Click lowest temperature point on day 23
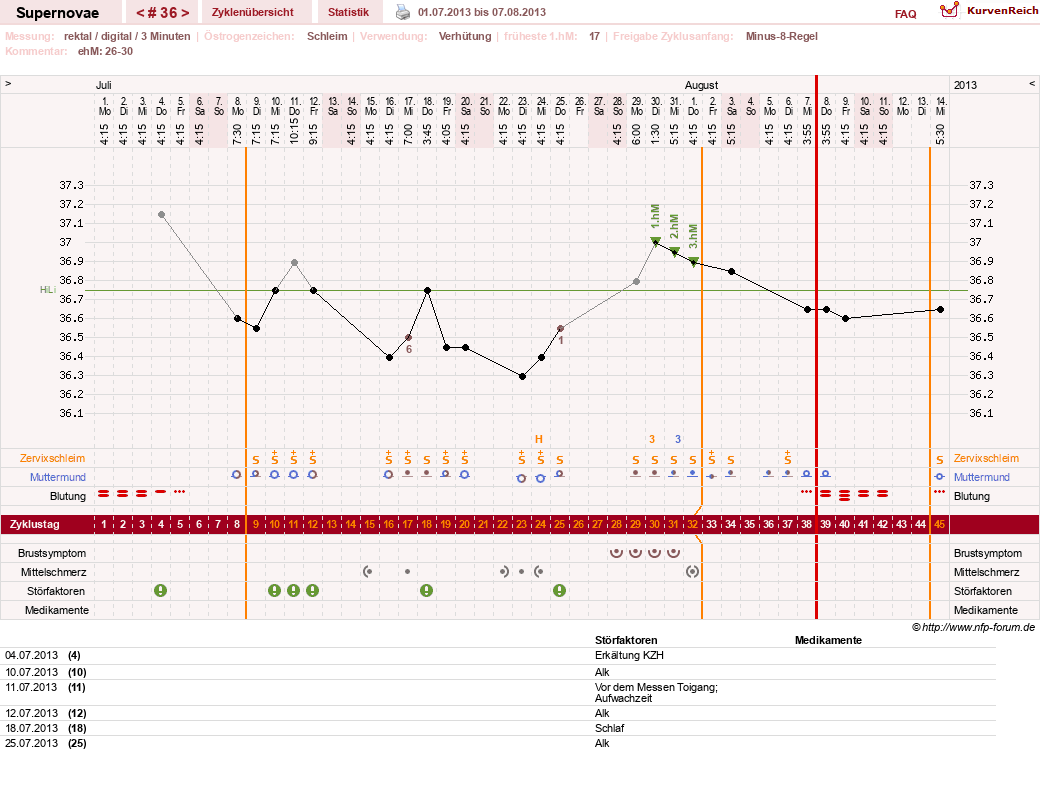The image size is (1040, 793). tap(523, 377)
